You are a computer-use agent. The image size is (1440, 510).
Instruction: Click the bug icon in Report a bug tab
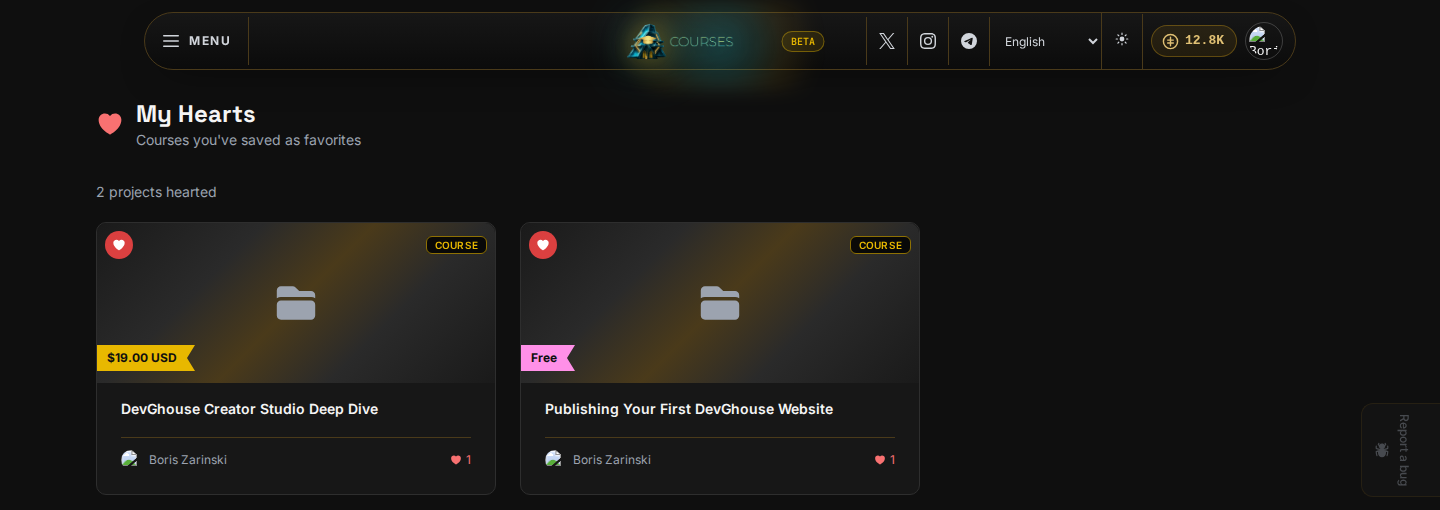1382,450
